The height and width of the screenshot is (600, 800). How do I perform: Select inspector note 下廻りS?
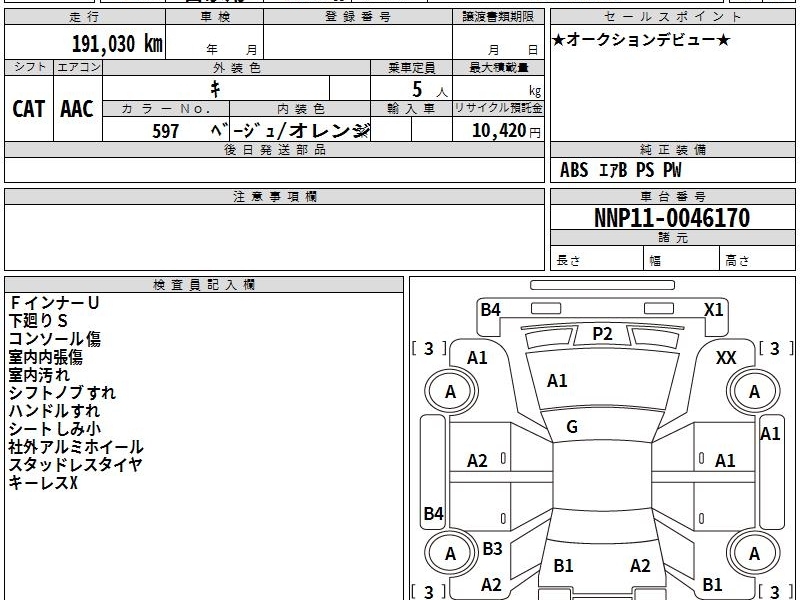[38, 321]
